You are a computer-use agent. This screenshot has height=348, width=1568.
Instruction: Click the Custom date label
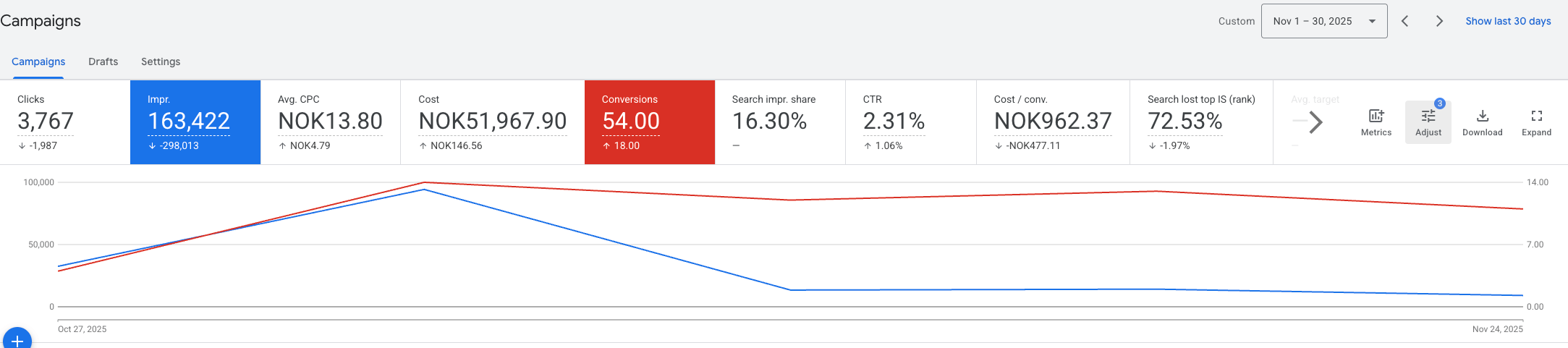(x=1236, y=21)
